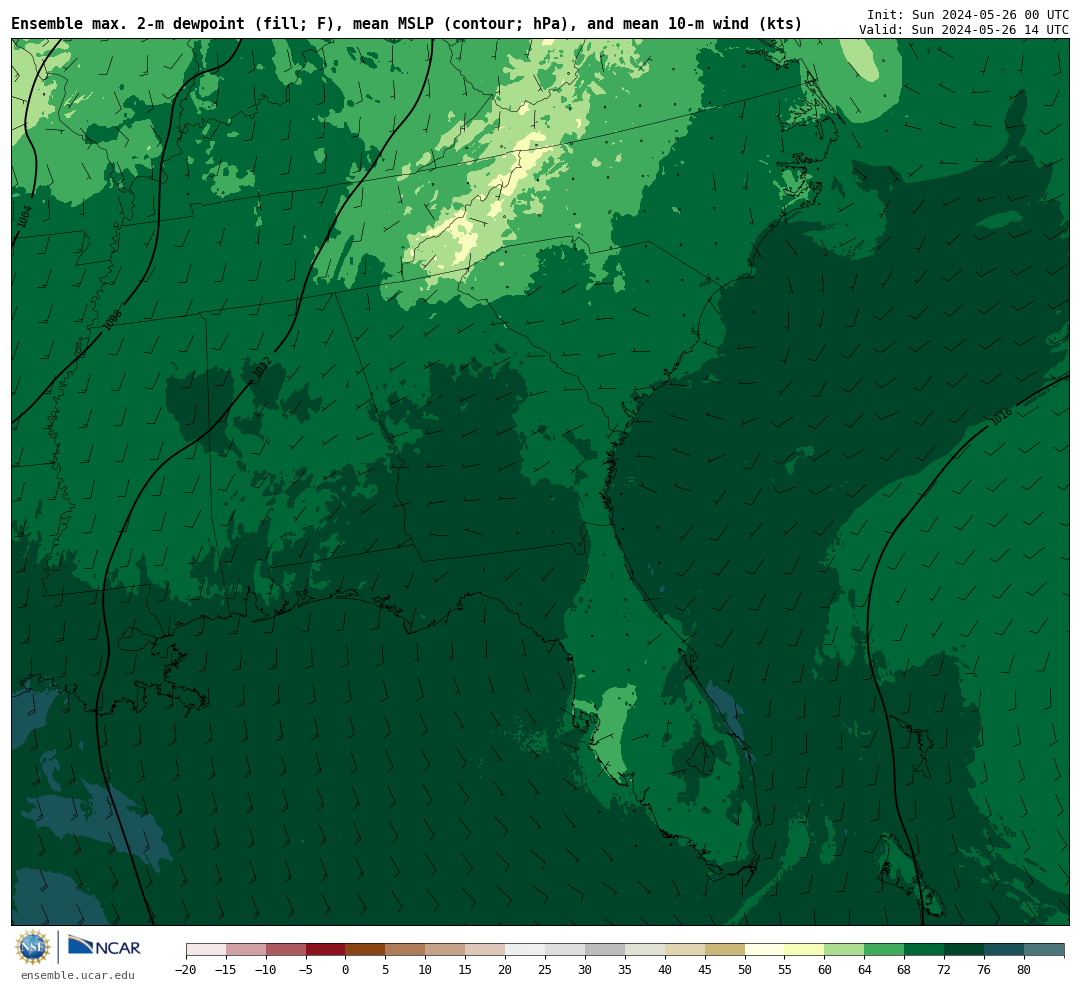Click the 1008 isobar contour label
Screen dimensions: 1080x988
(112, 320)
